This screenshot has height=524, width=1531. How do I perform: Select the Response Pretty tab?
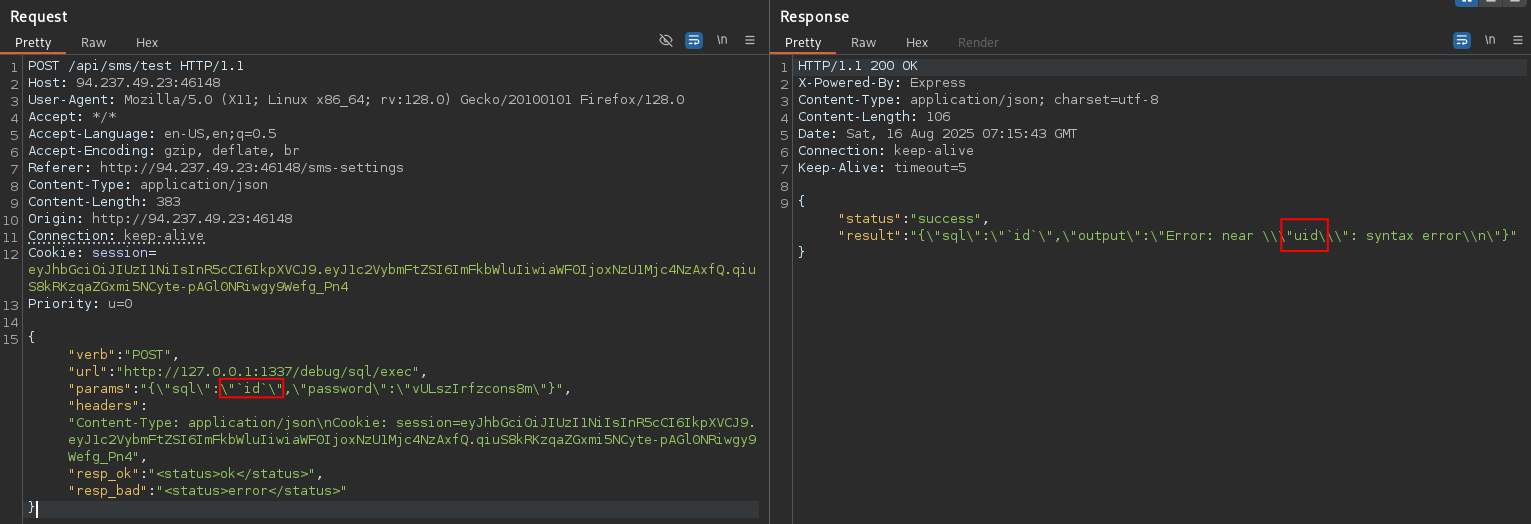(x=803, y=42)
